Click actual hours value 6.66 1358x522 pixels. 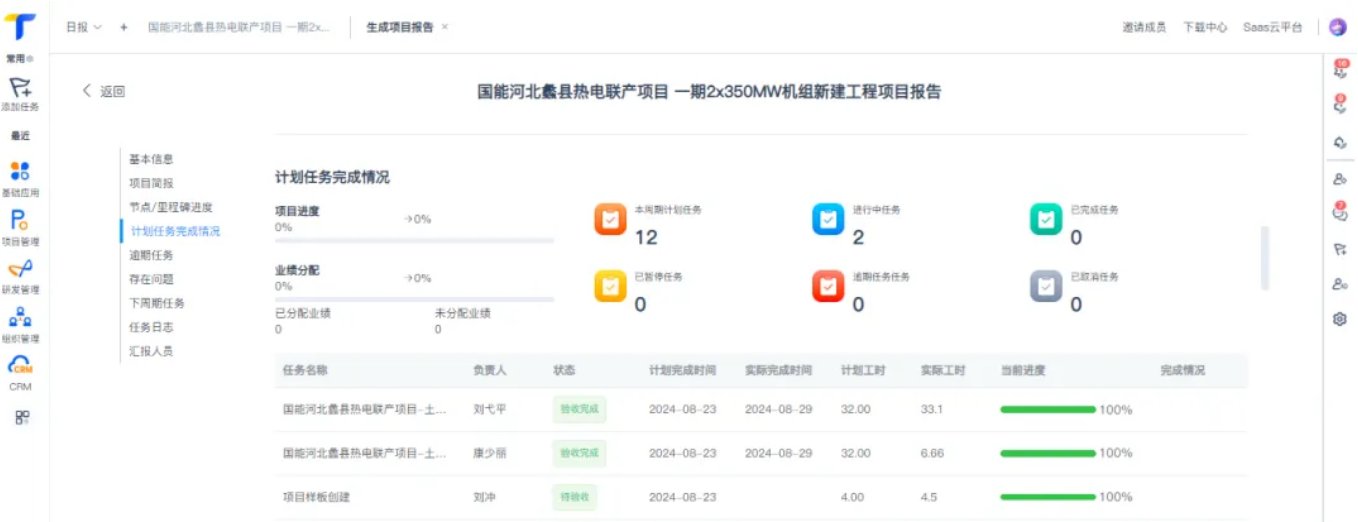[x=932, y=453]
